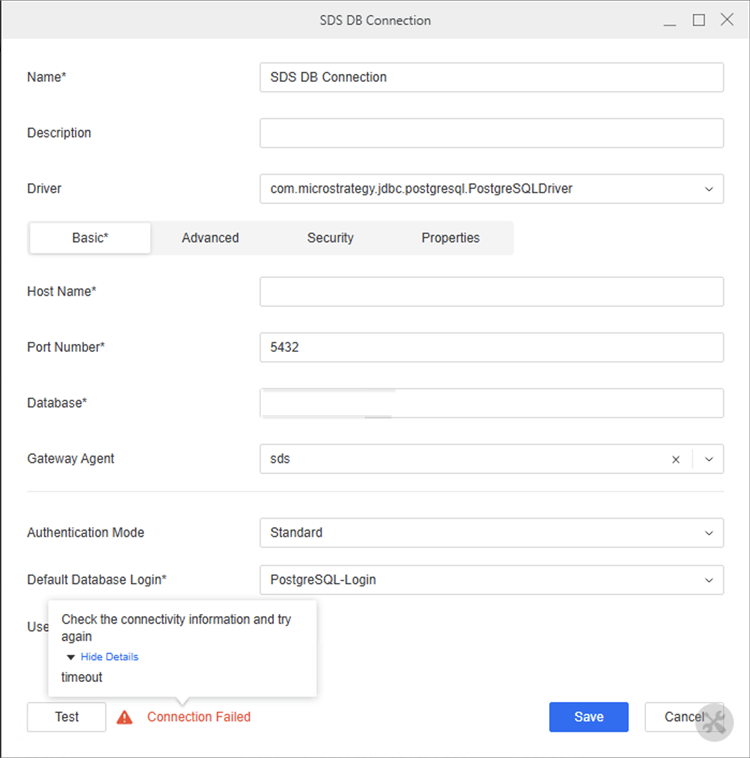Image resolution: width=750 pixels, height=758 pixels.
Task: Click the Name input field
Action: 491,77
